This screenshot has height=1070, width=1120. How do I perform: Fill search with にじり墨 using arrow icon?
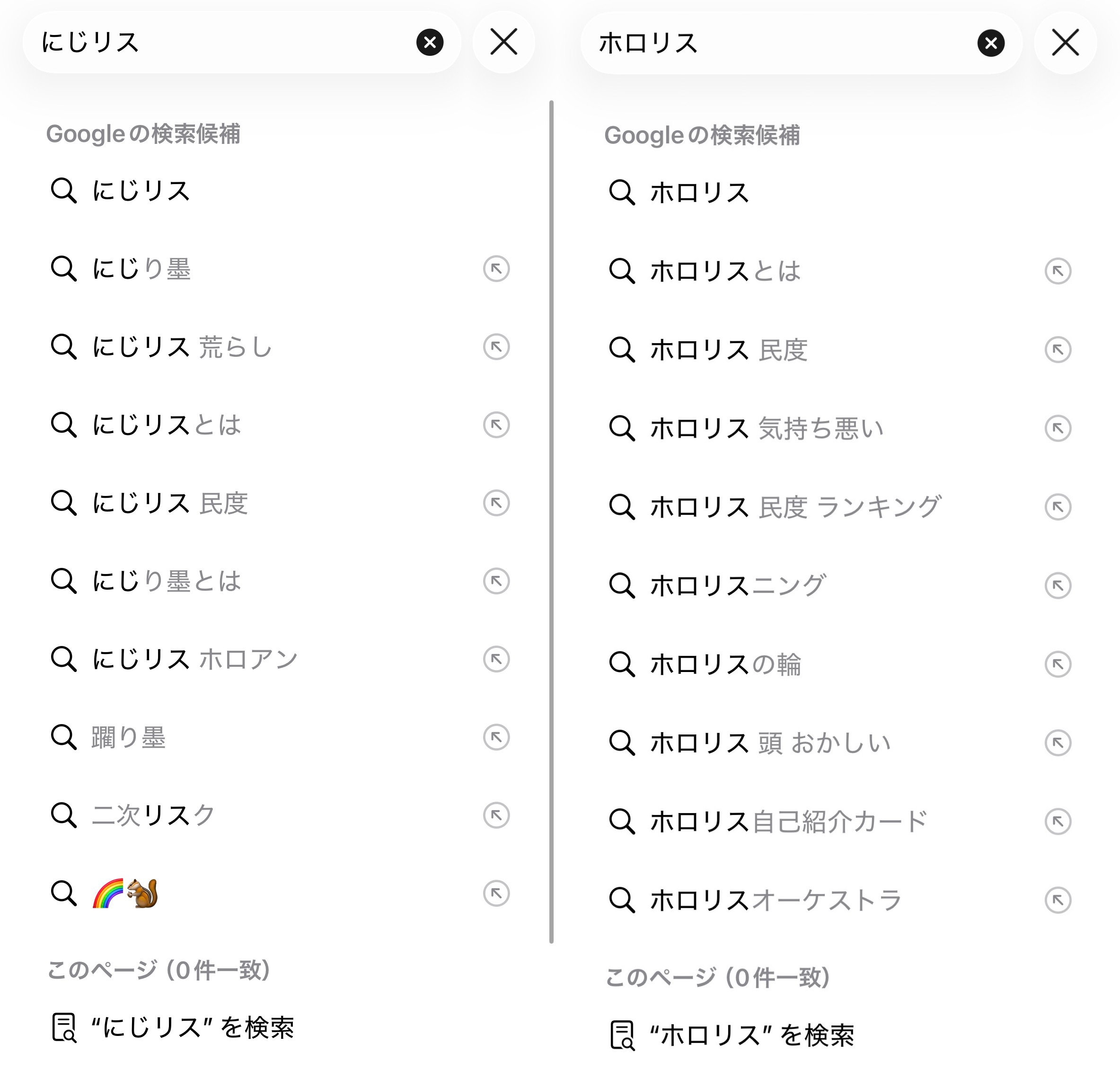pyautogui.click(x=496, y=269)
